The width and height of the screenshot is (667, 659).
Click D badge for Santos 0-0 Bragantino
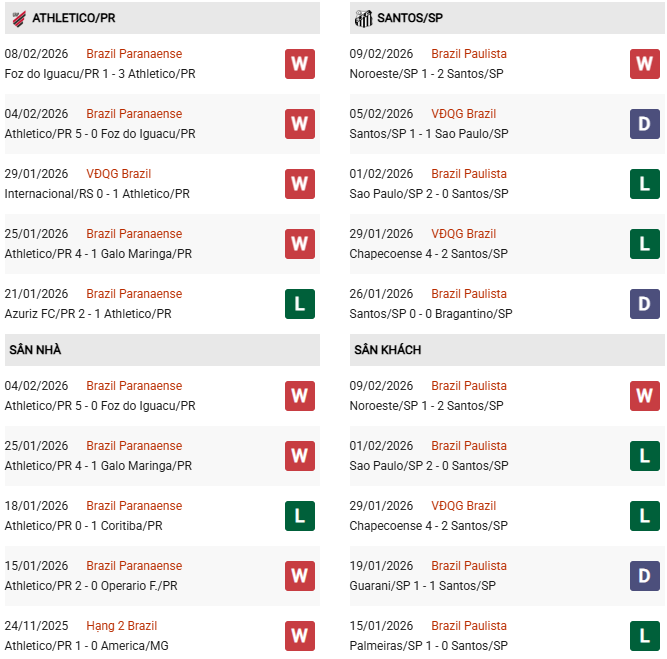coord(645,304)
